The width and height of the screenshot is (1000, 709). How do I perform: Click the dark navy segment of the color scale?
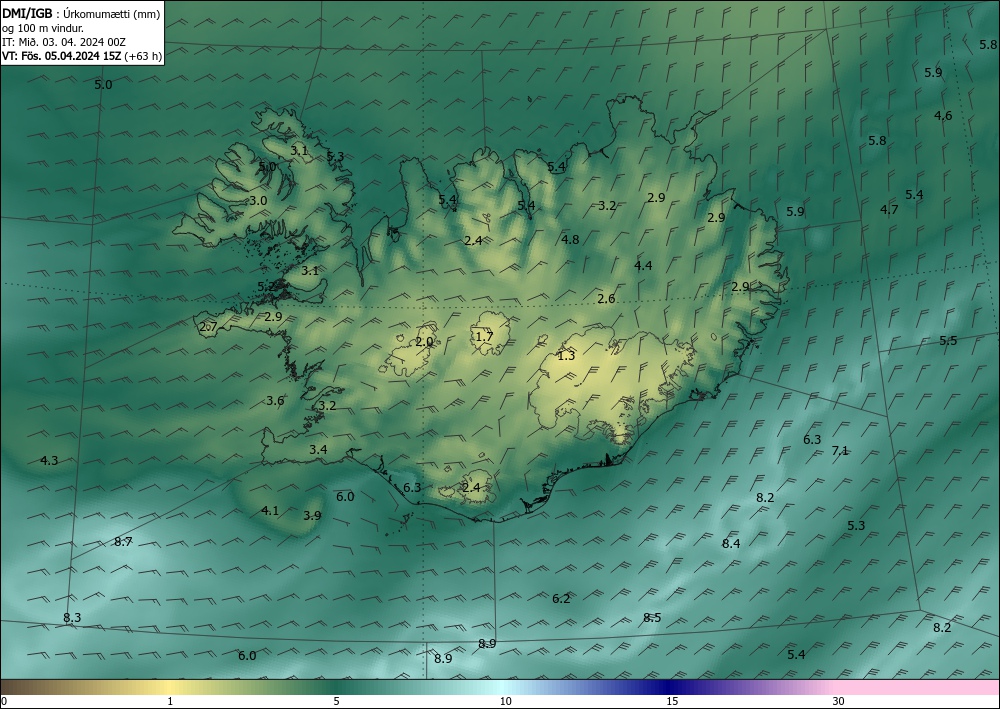[x=666, y=687]
